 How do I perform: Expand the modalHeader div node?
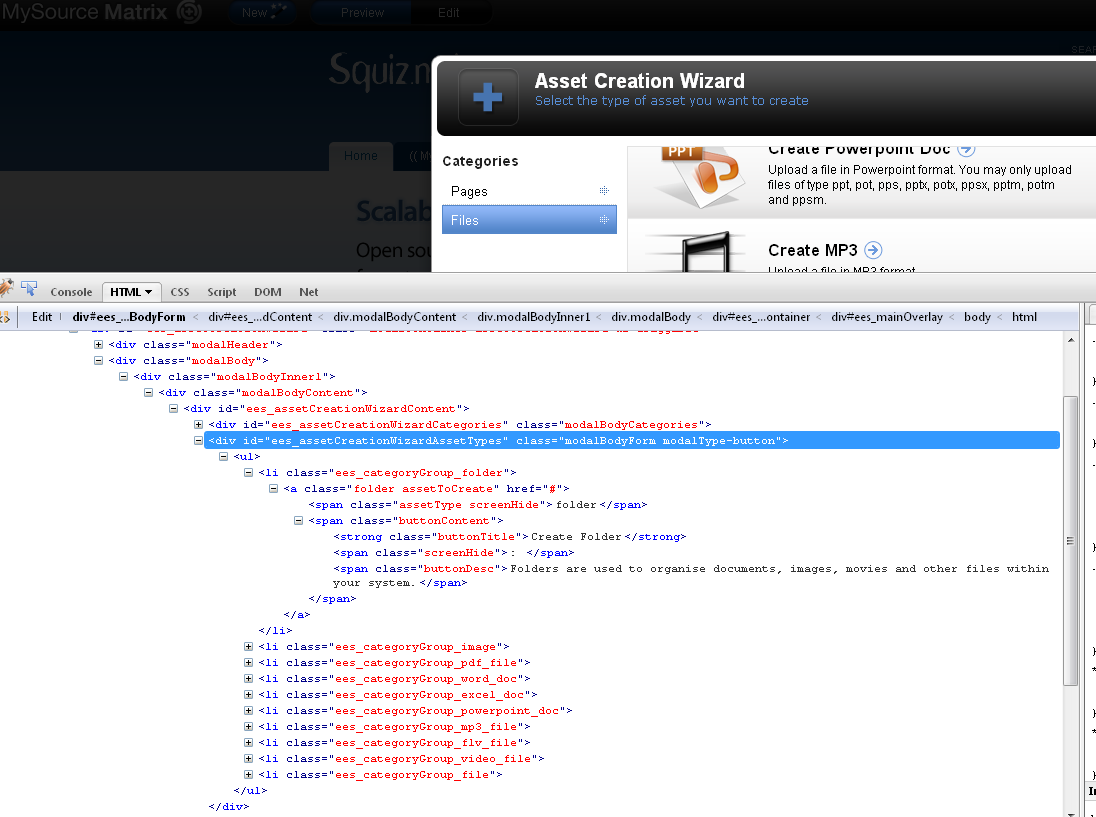click(99, 344)
